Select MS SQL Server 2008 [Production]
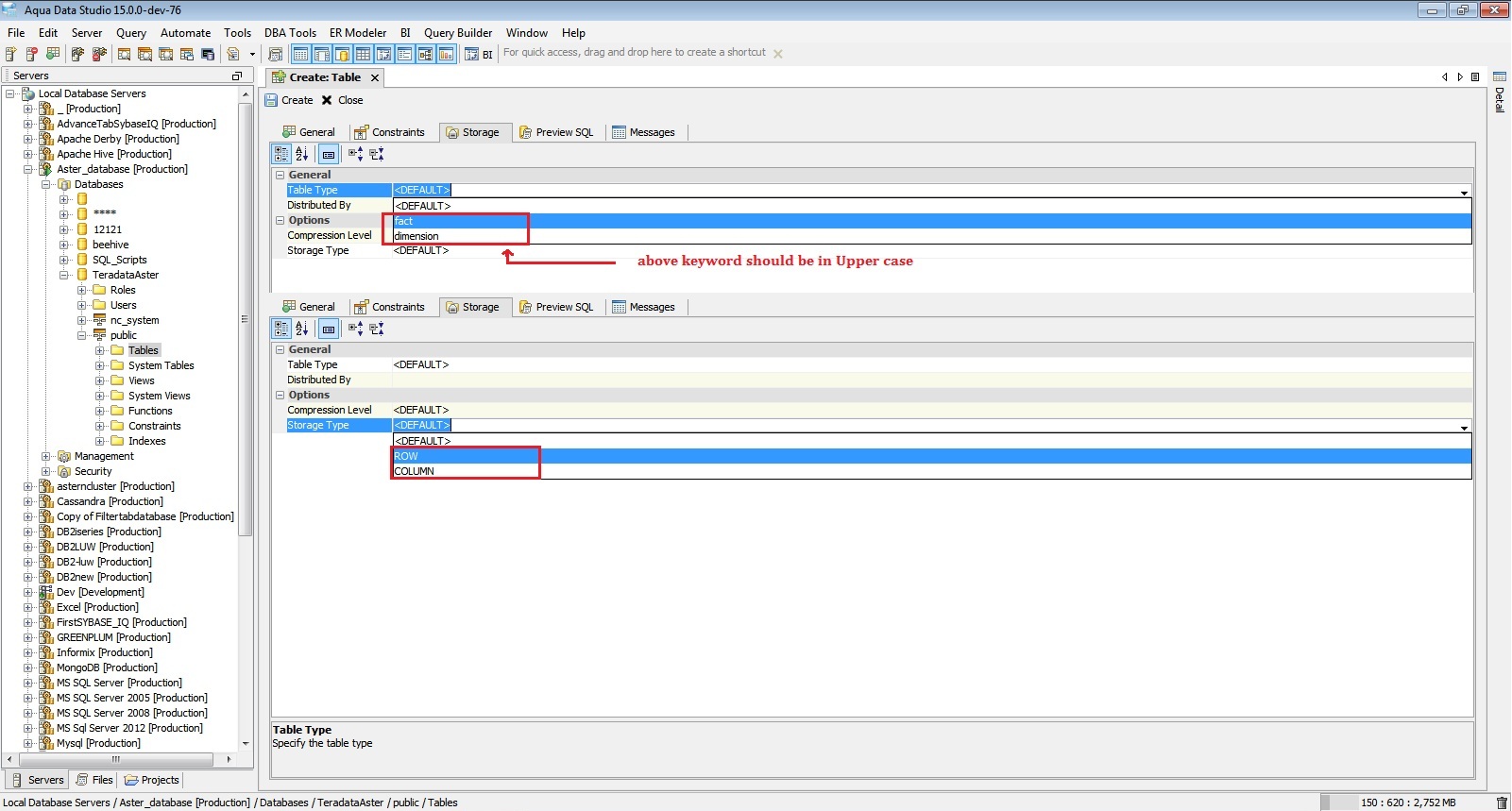The image size is (1512, 811). 132,713
